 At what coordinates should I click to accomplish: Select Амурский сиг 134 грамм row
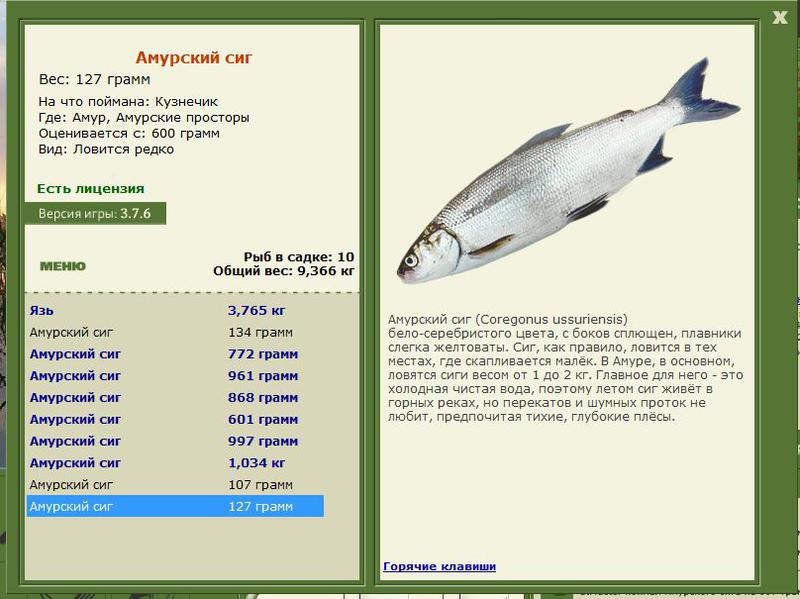(x=175, y=332)
